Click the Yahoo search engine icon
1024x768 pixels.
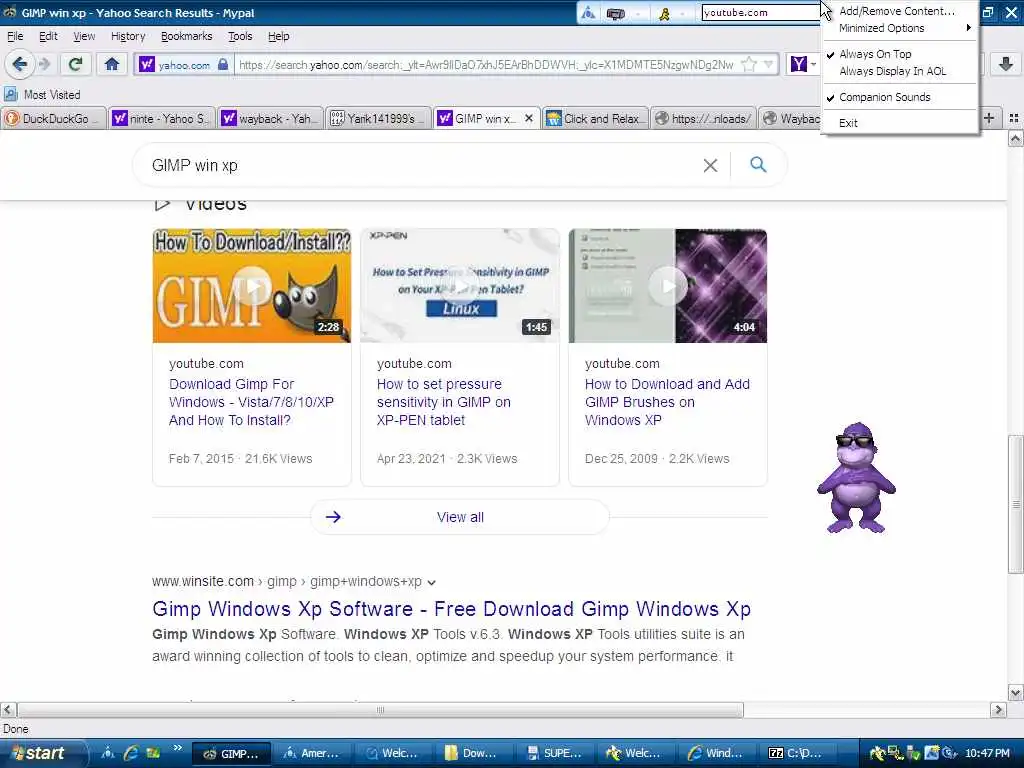point(799,64)
